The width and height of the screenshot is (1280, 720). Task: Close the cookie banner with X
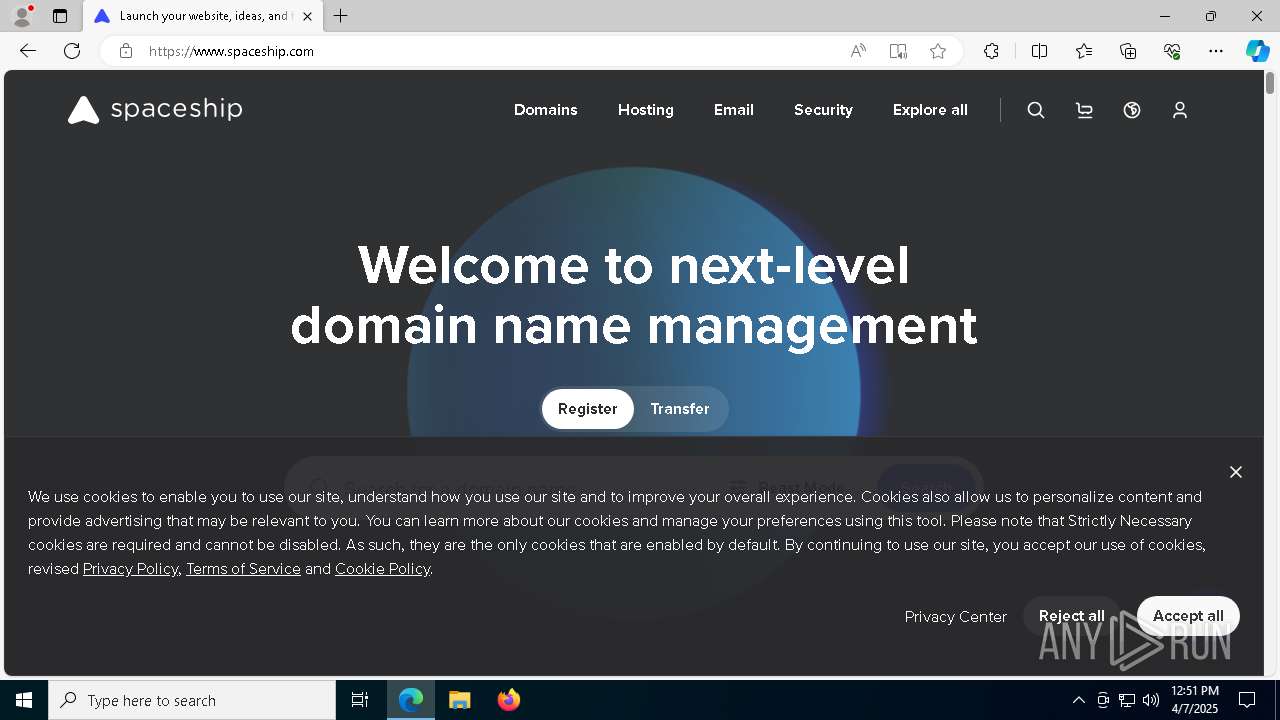(x=1236, y=472)
